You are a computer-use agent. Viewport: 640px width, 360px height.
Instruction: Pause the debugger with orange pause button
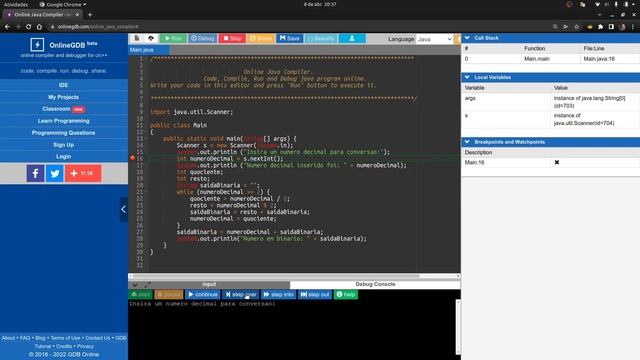(169, 294)
